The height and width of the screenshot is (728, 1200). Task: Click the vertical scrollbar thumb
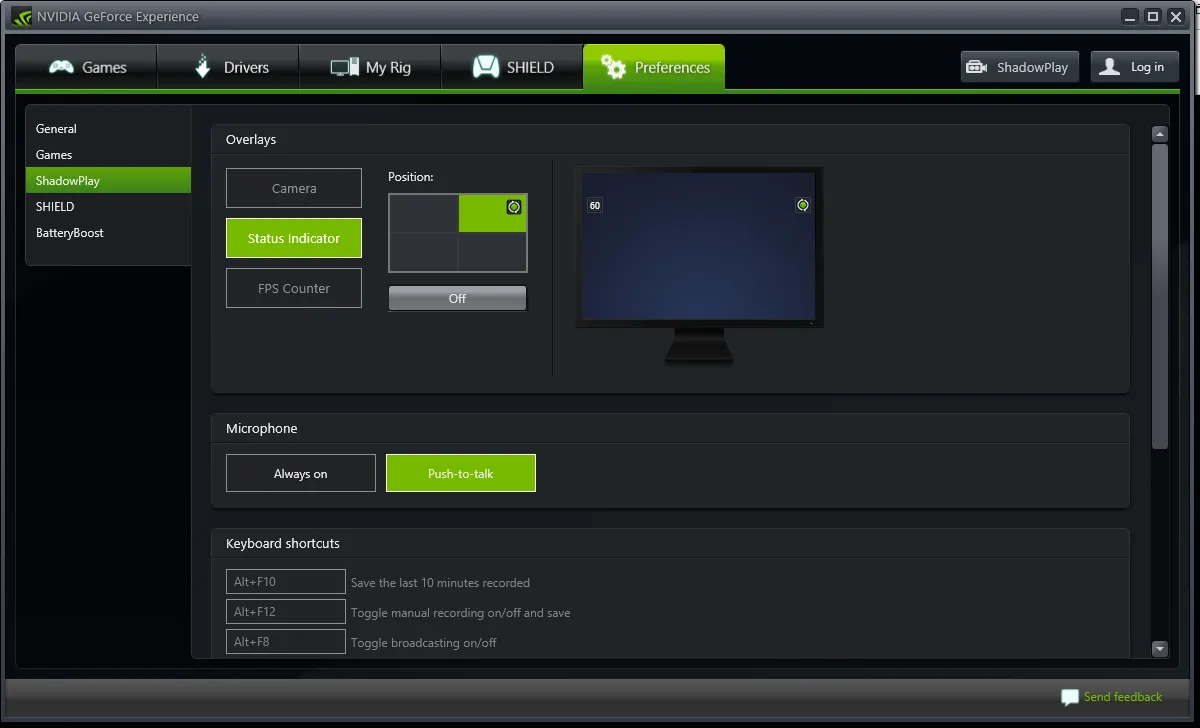coord(1160,296)
